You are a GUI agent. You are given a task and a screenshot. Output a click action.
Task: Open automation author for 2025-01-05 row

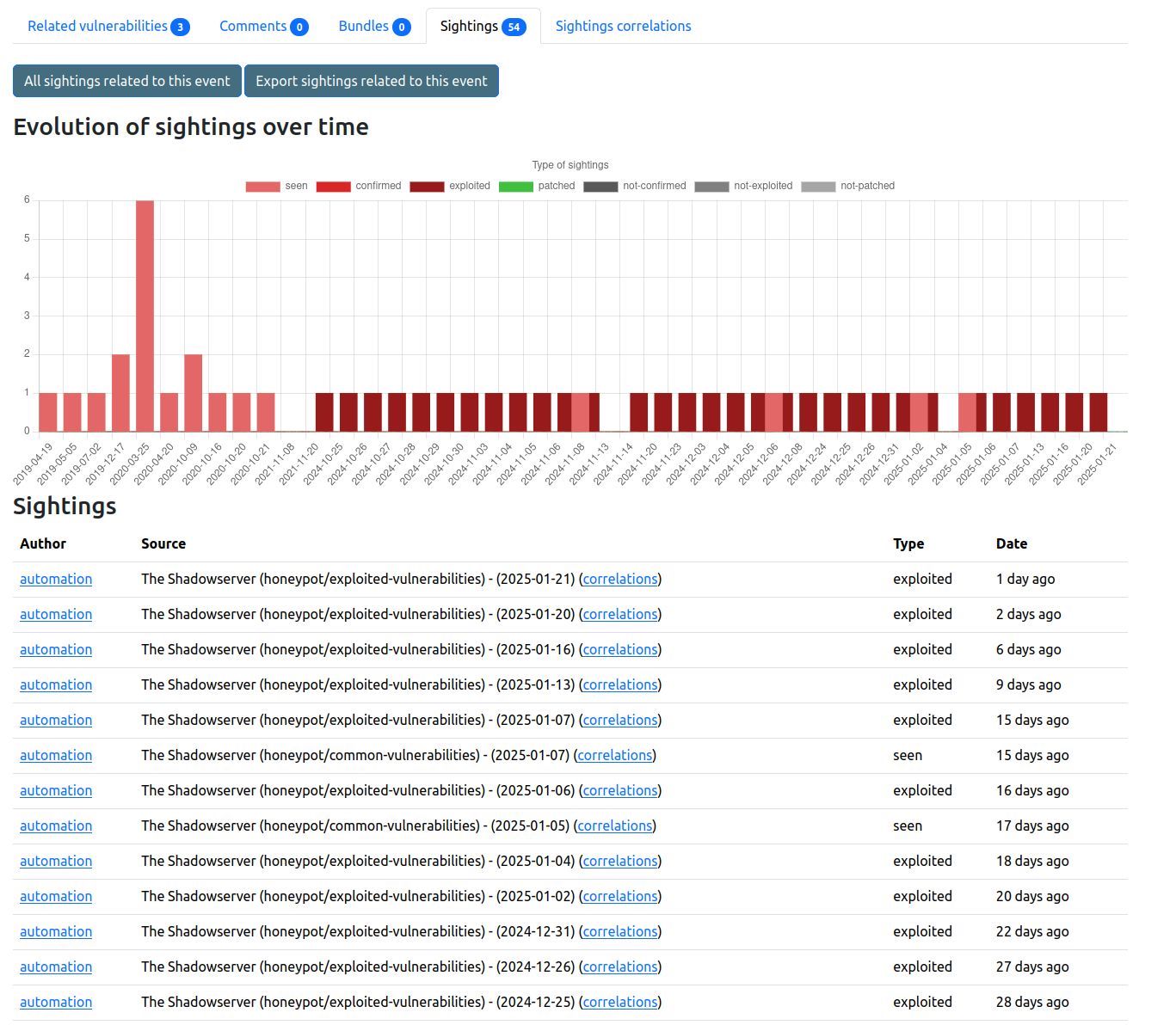click(x=56, y=826)
